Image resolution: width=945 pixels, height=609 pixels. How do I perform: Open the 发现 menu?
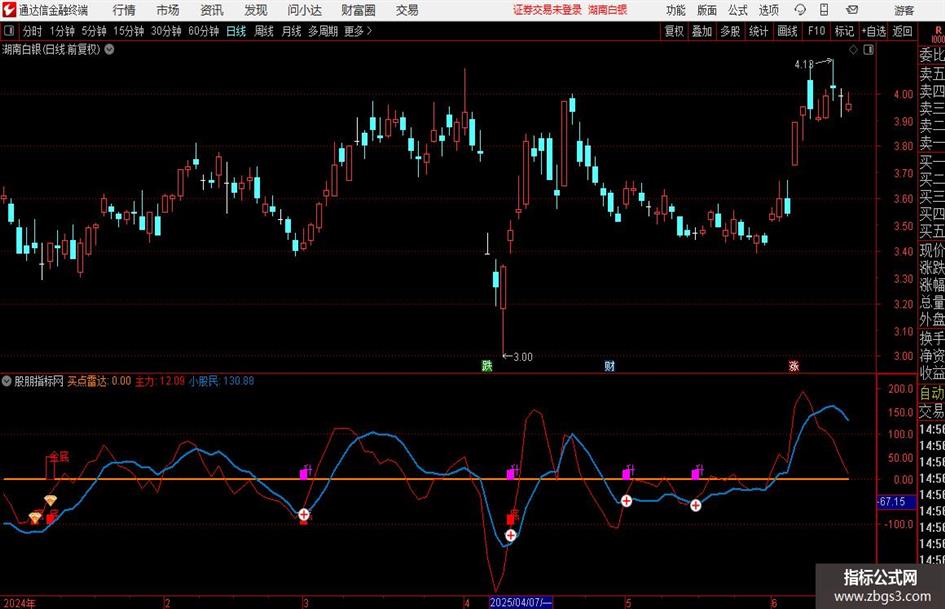click(x=256, y=10)
